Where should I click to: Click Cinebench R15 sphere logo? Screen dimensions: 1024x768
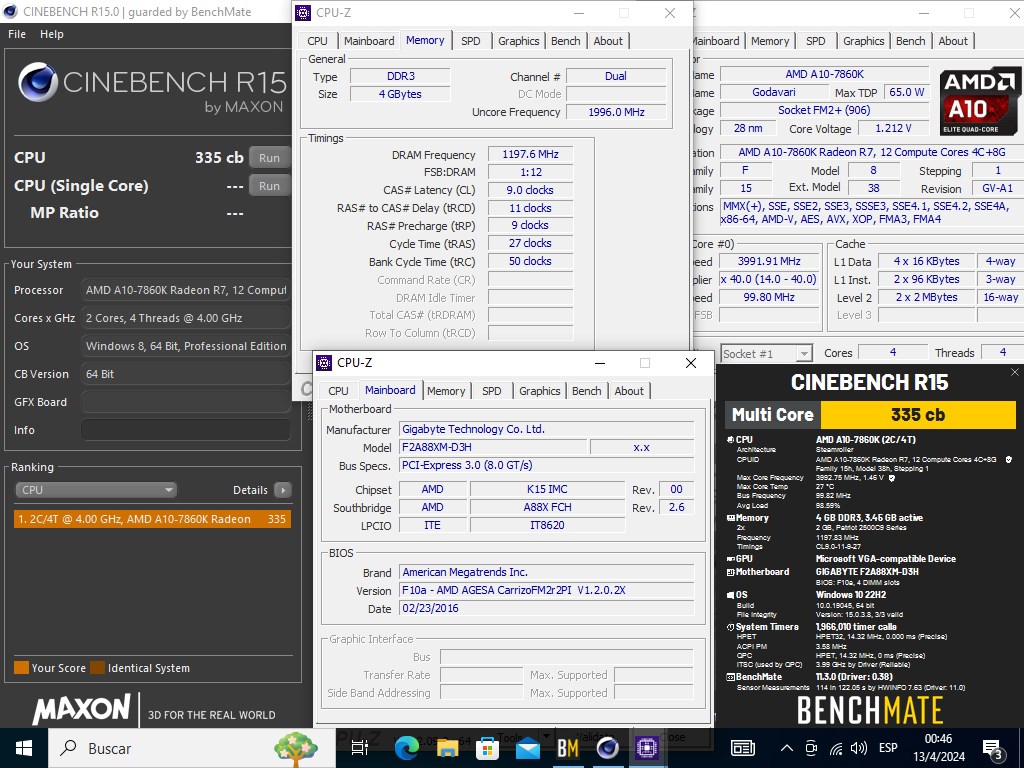[38, 82]
